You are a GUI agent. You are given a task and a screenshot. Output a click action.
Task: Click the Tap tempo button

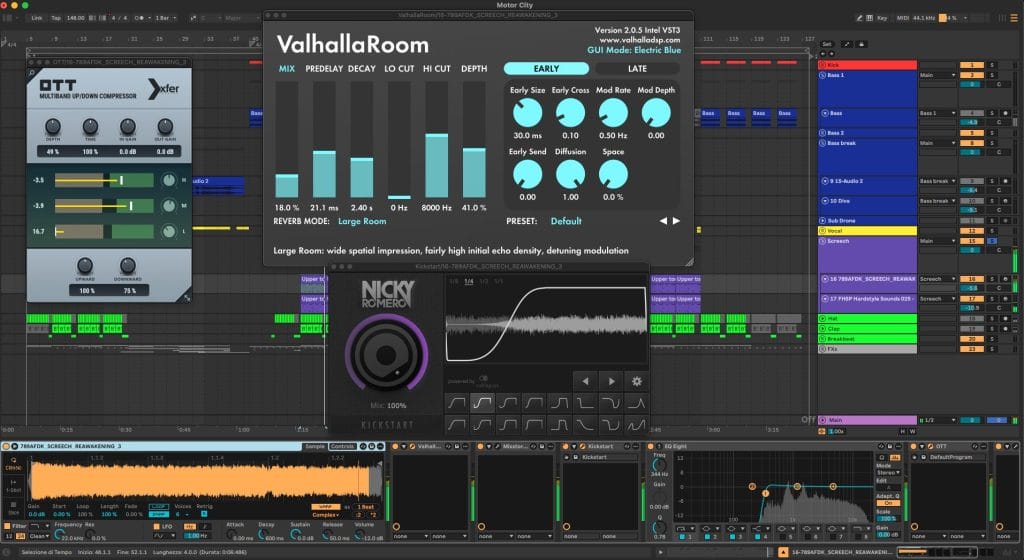click(56, 18)
